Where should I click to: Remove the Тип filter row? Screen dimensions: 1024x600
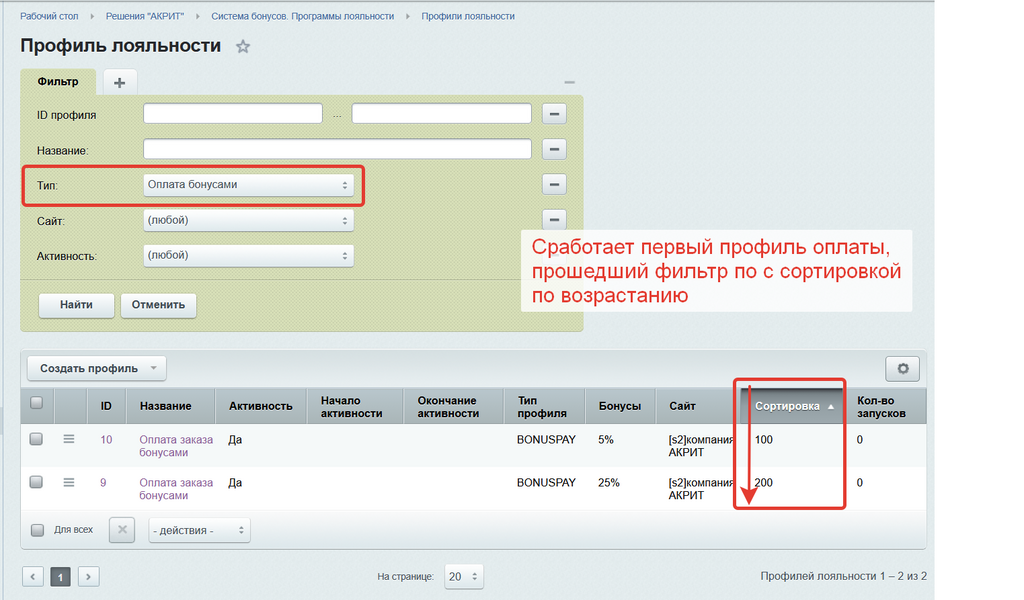point(554,185)
